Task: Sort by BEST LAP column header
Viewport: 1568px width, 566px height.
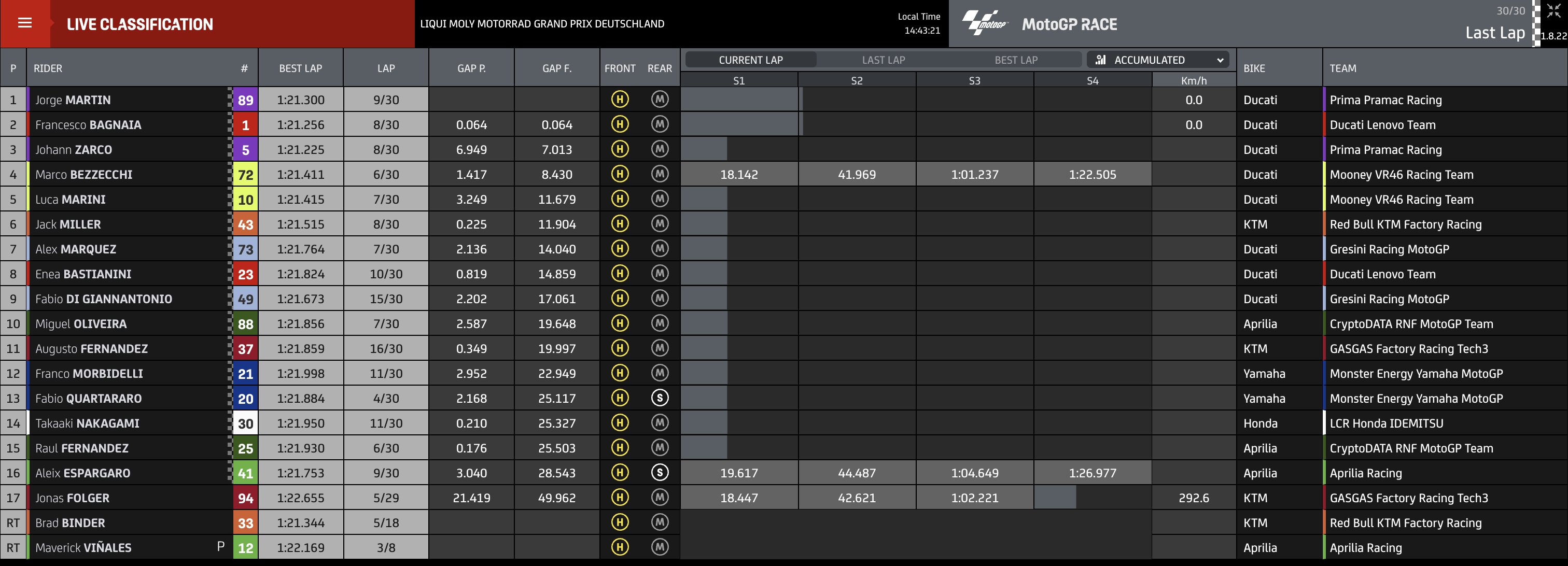Action: point(301,68)
